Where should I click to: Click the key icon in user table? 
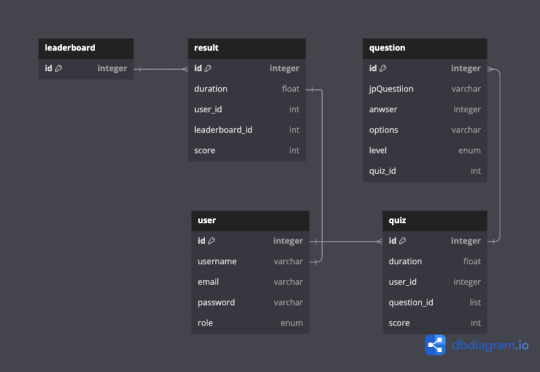click(211, 241)
